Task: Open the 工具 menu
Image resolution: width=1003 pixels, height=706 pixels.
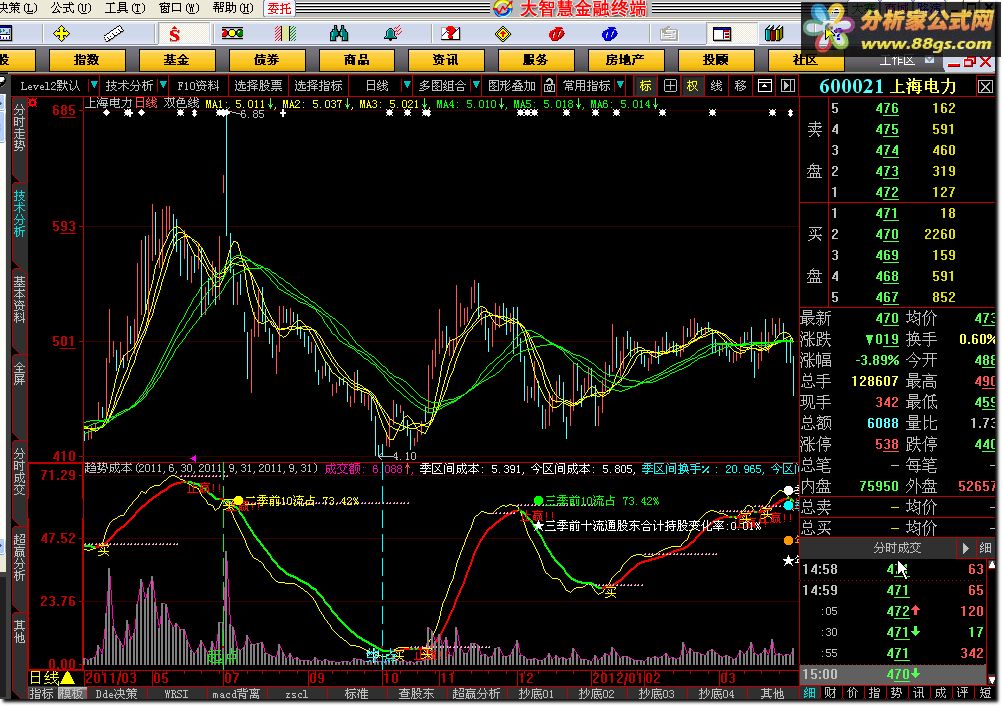Action: 125,8
